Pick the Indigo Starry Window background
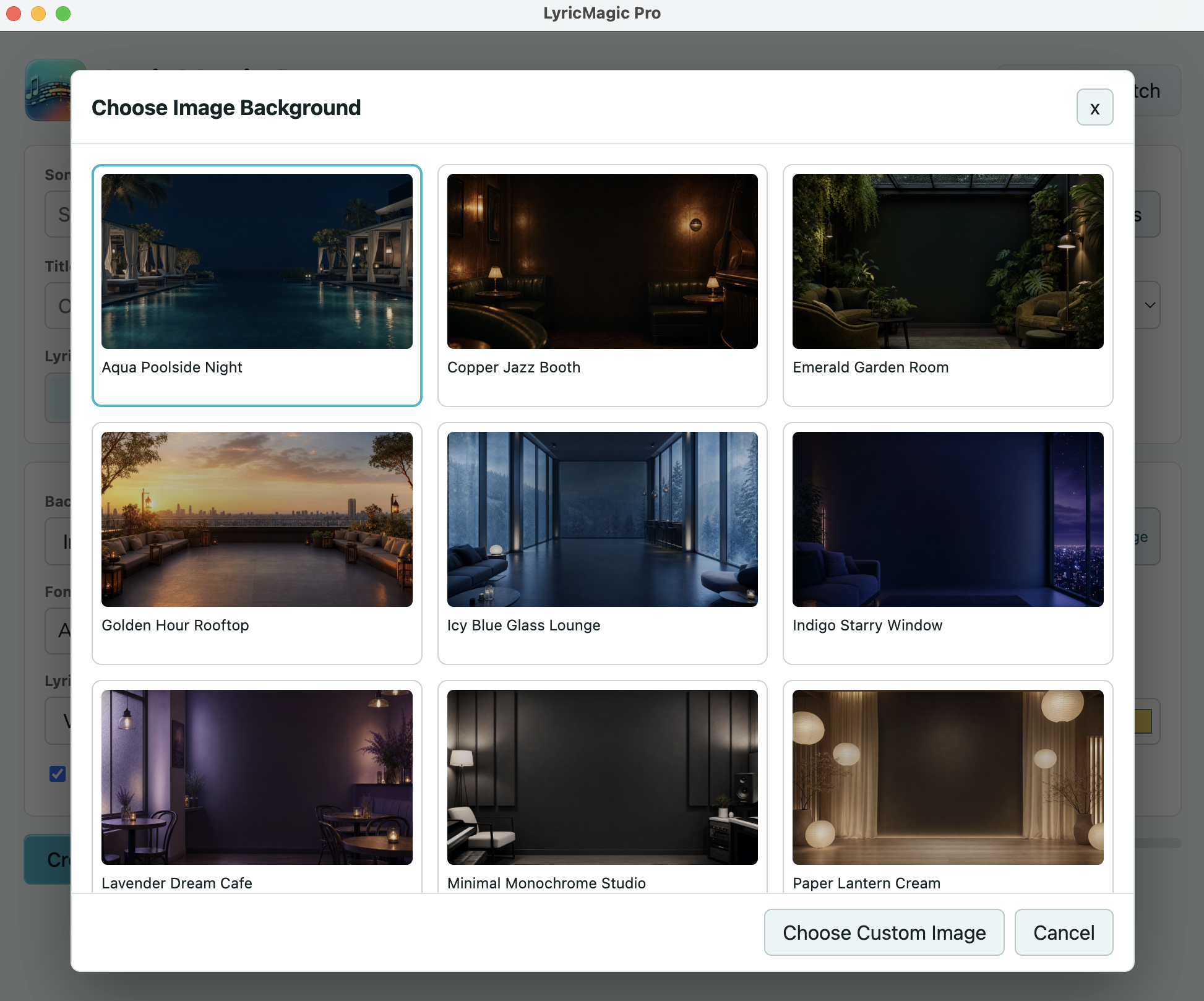 (x=948, y=519)
